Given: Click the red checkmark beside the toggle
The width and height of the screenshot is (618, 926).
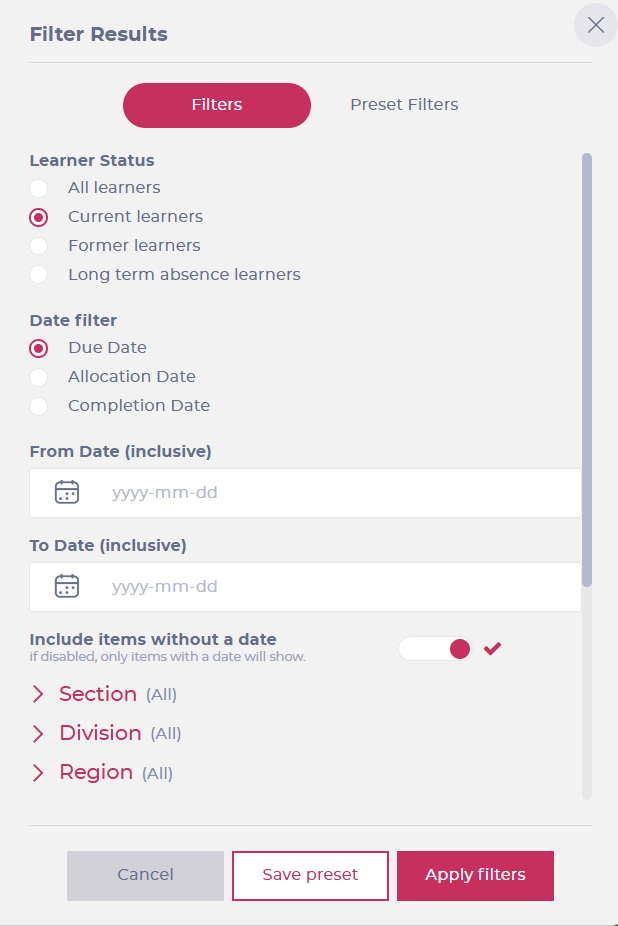Looking at the screenshot, I should (492, 648).
